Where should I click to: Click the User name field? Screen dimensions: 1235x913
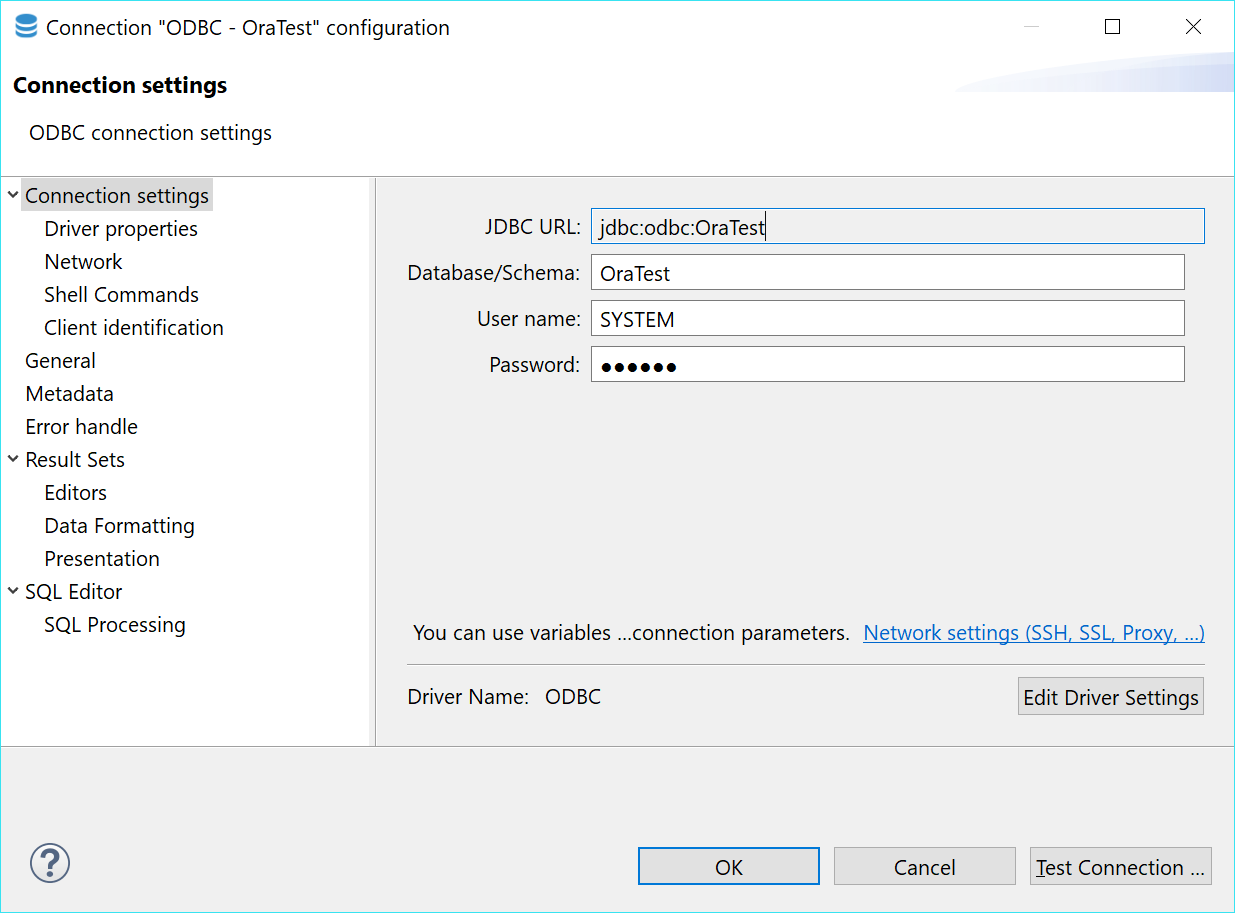[887, 318]
